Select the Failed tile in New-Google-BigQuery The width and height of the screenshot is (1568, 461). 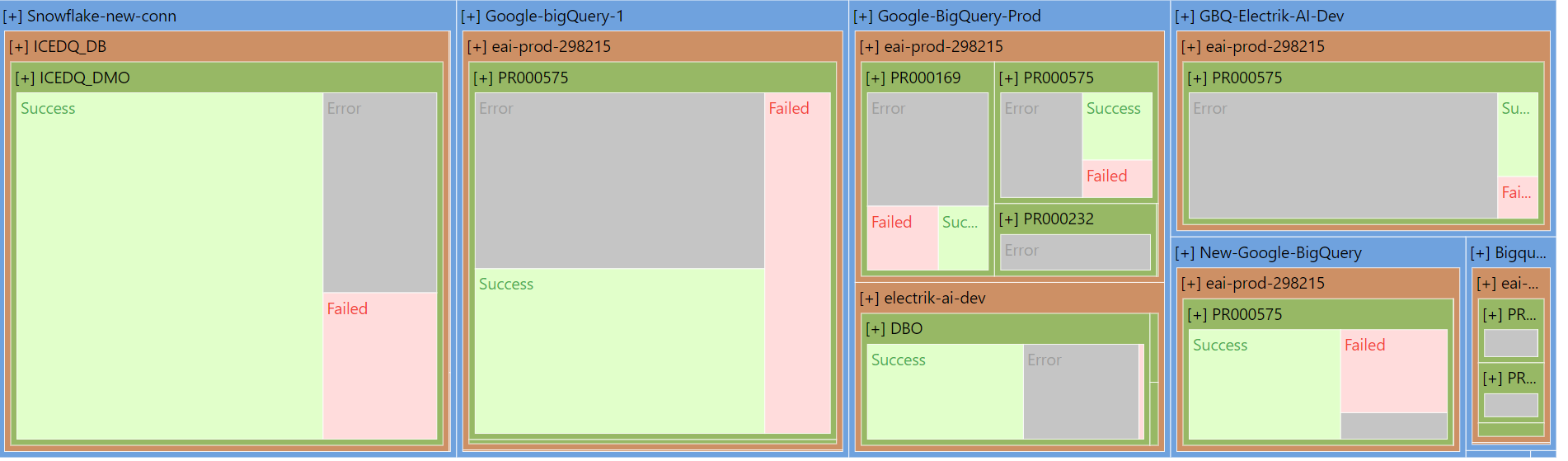(1394, 371)
